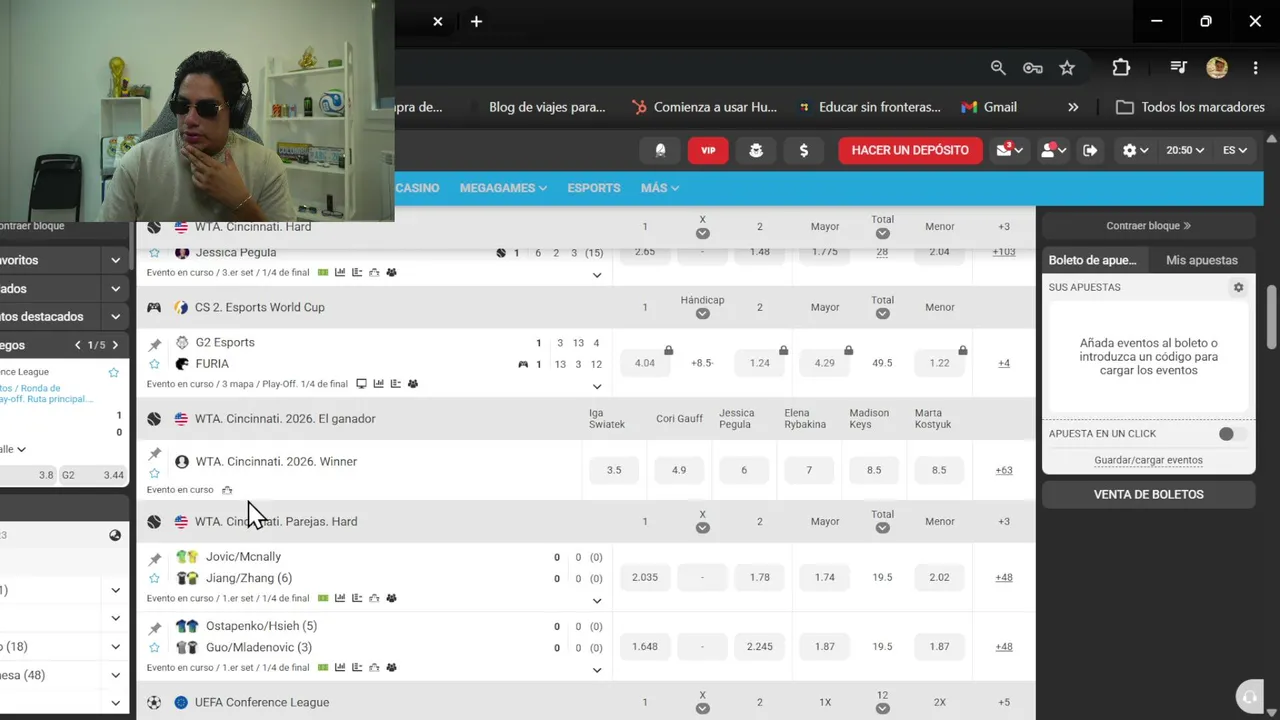1280x720 pixels.
Task: Open the X dropdown in WTA Parejas header
Action: pos(702,527)
